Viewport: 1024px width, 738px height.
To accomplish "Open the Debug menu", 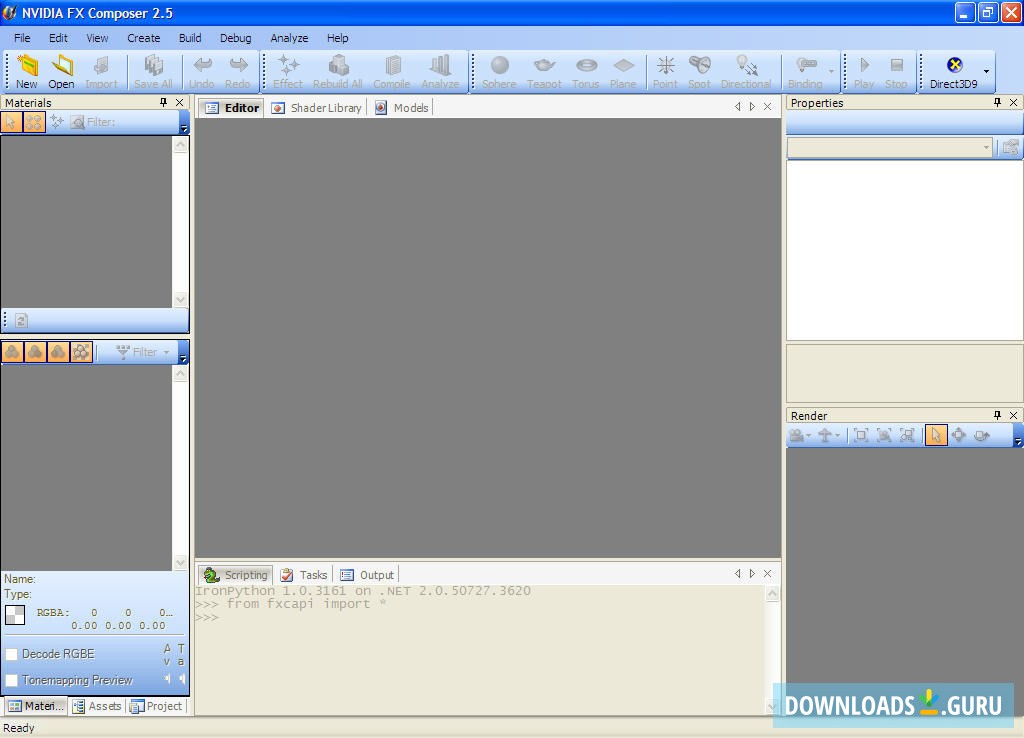I will (236, 38).
